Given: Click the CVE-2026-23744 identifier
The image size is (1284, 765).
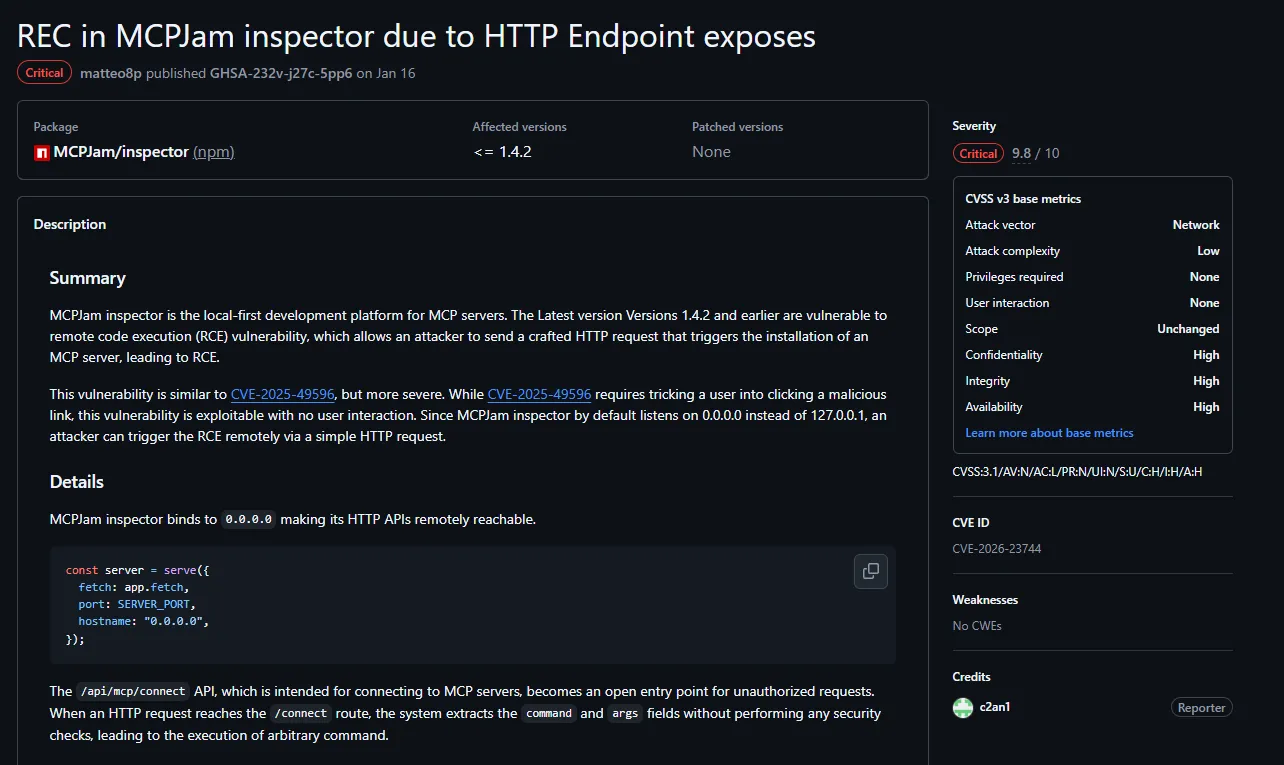Looking at the screenshot, I should [x=997, y=549].
